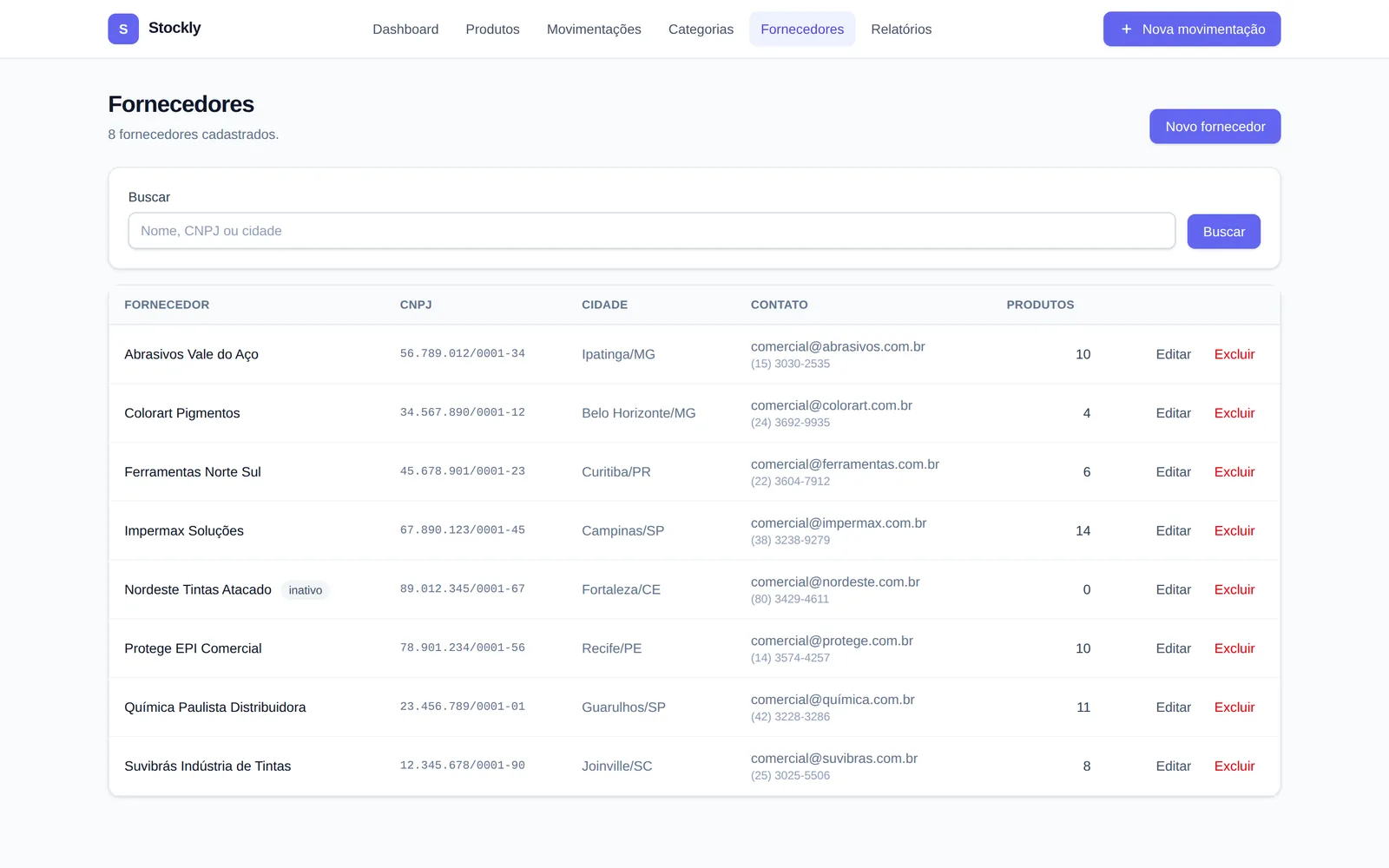The width and height of the screenshot is (1389, 868).
Task: Click the Stockly logo icon
Action: click(123, 29)
